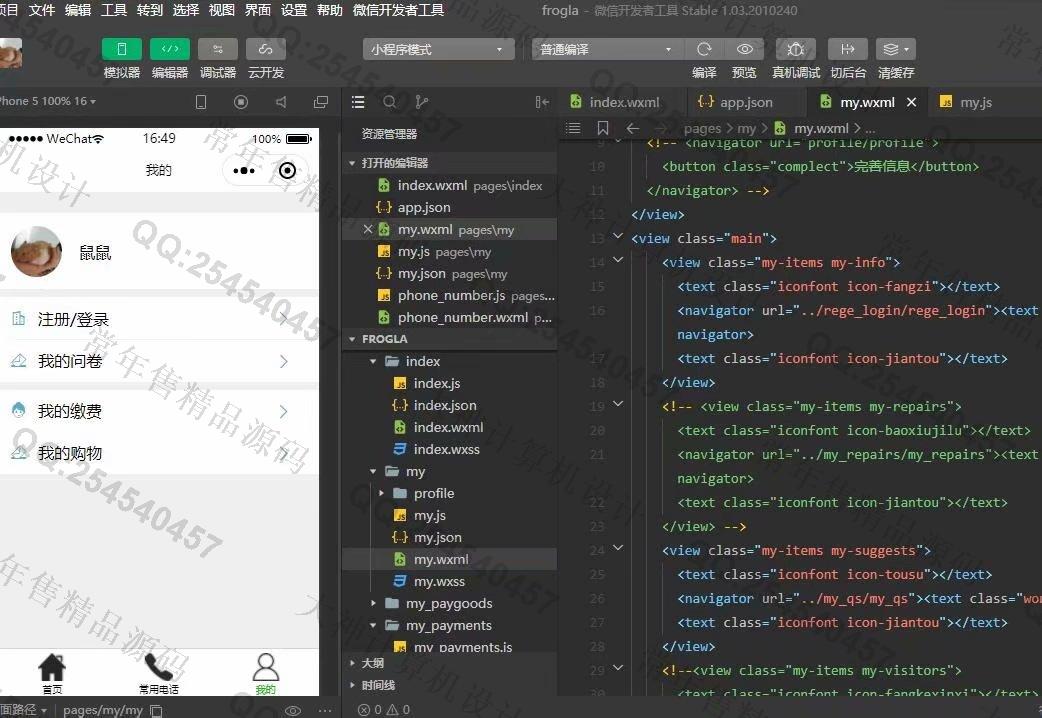Image resolution: width=1042 pixels, height=718 pixels.
Task: Click the outline lines icon beside bookmark
Action: point(573,128)
